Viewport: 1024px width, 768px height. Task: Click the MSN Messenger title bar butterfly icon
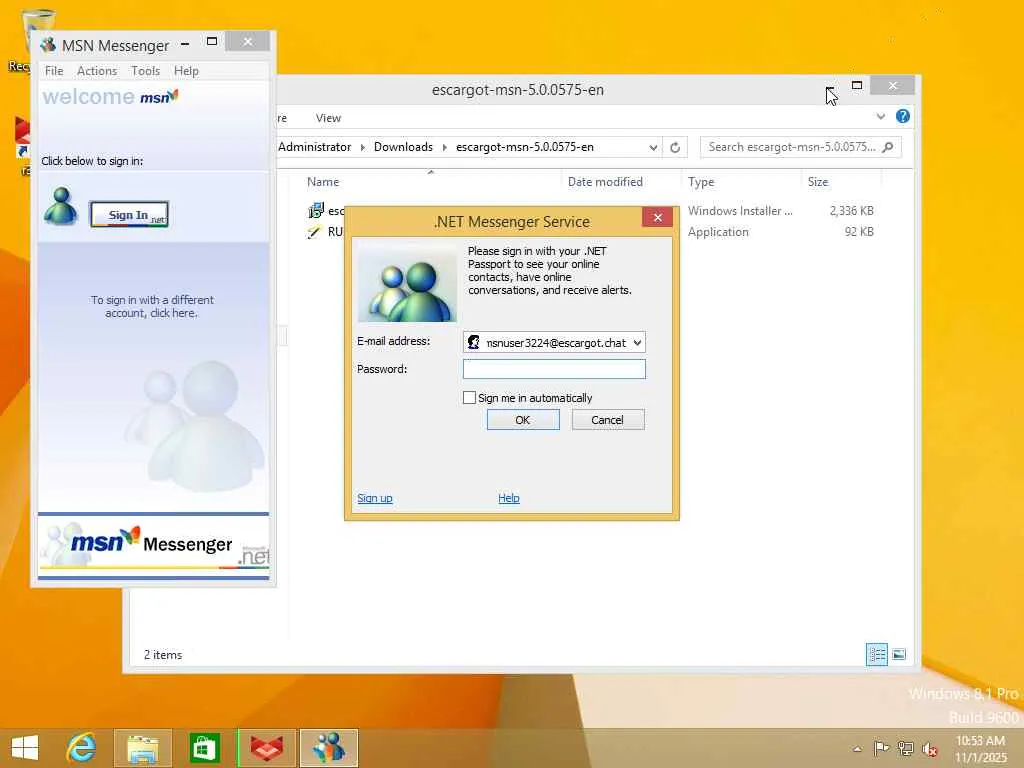point(48,45)
